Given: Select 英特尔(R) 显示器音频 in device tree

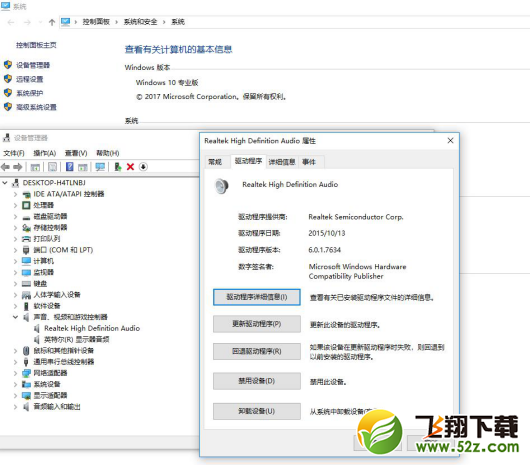Looking at the screenshot, I should (77, 339).
